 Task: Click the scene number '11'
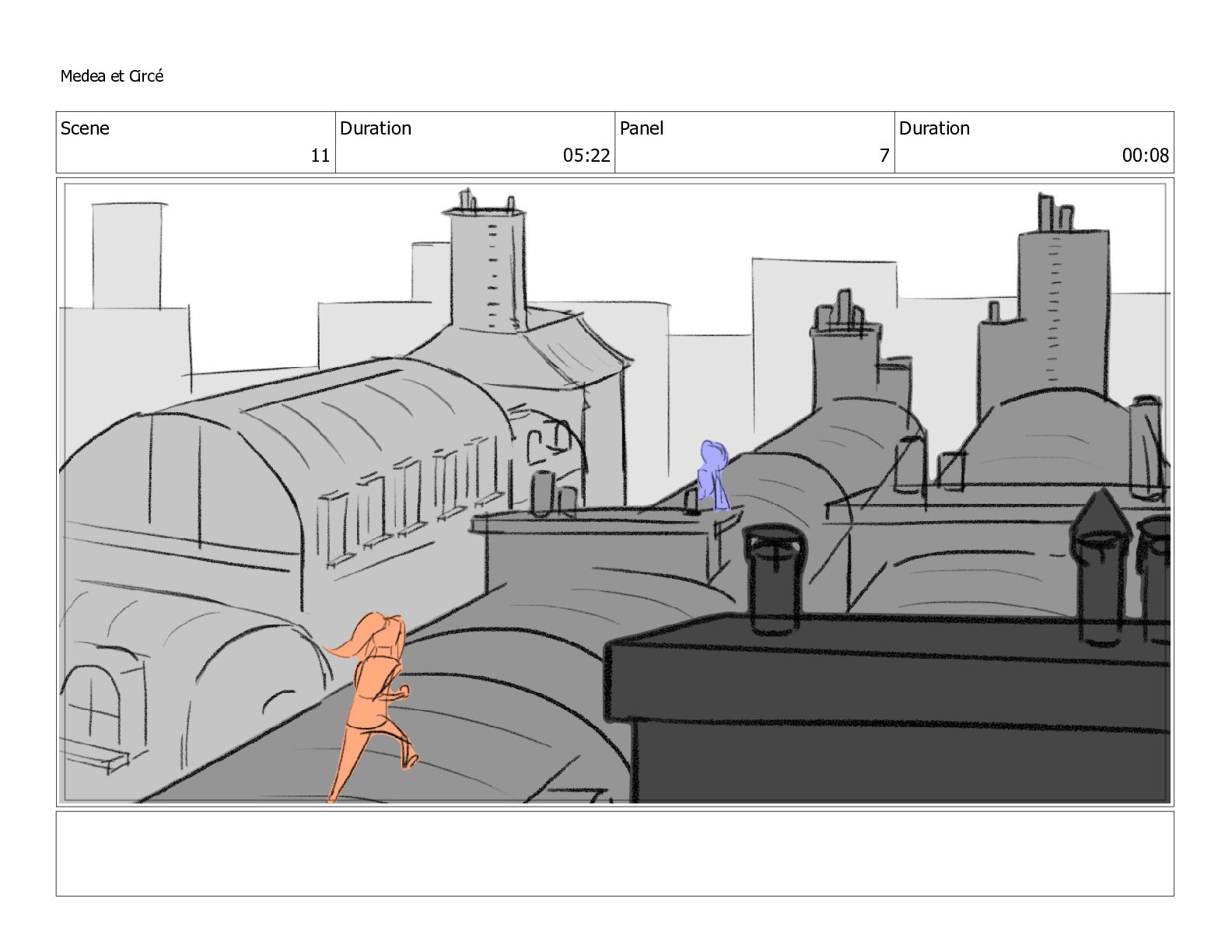click(x=320, y=156)
